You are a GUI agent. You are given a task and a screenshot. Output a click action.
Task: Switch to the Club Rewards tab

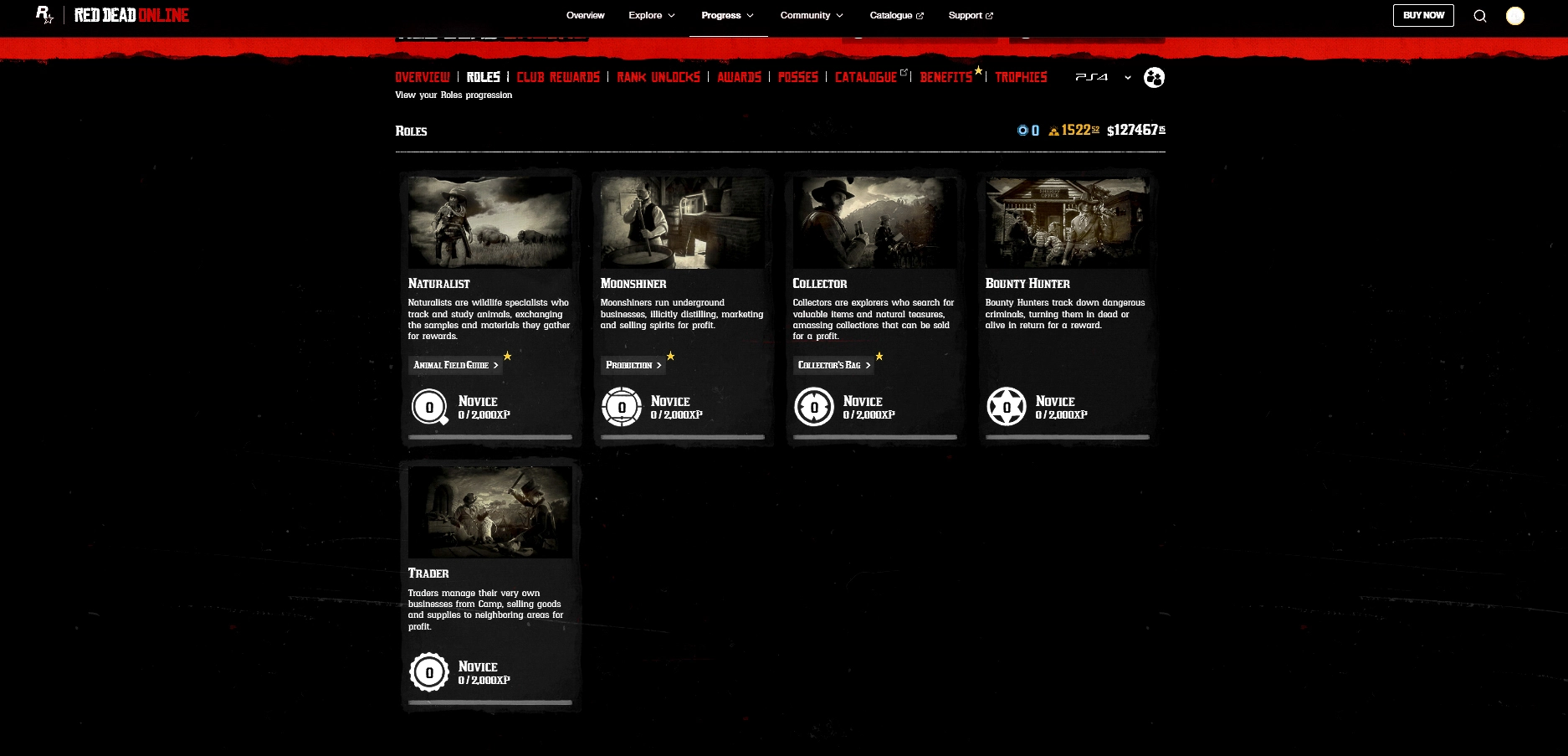click(x=558, y=77)
